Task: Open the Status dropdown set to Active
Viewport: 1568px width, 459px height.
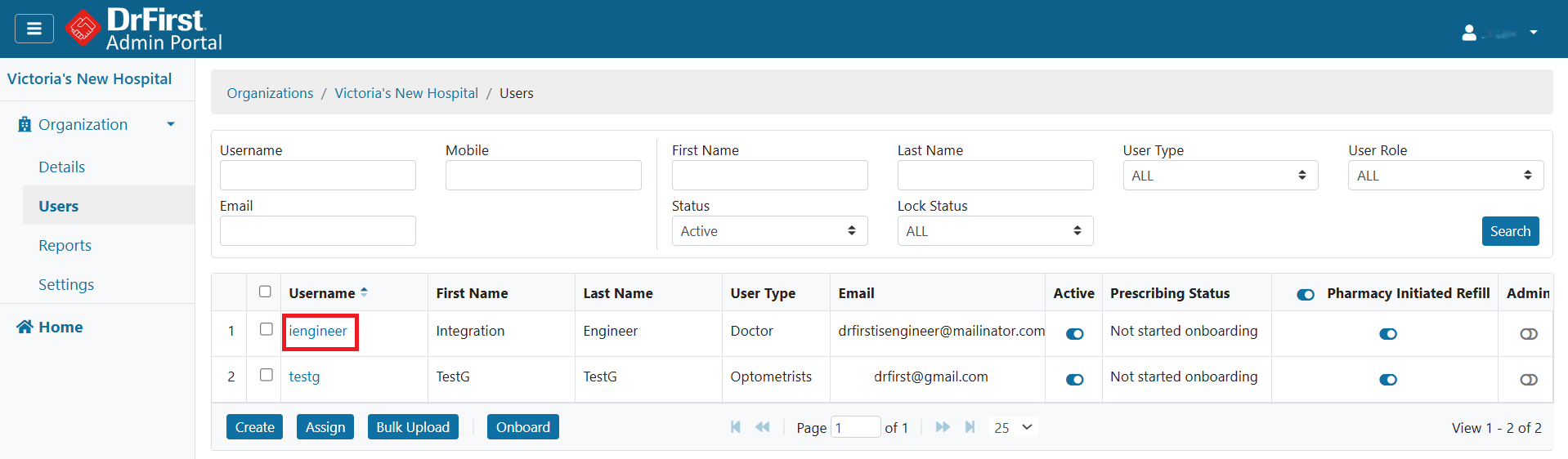Action: 768,231
